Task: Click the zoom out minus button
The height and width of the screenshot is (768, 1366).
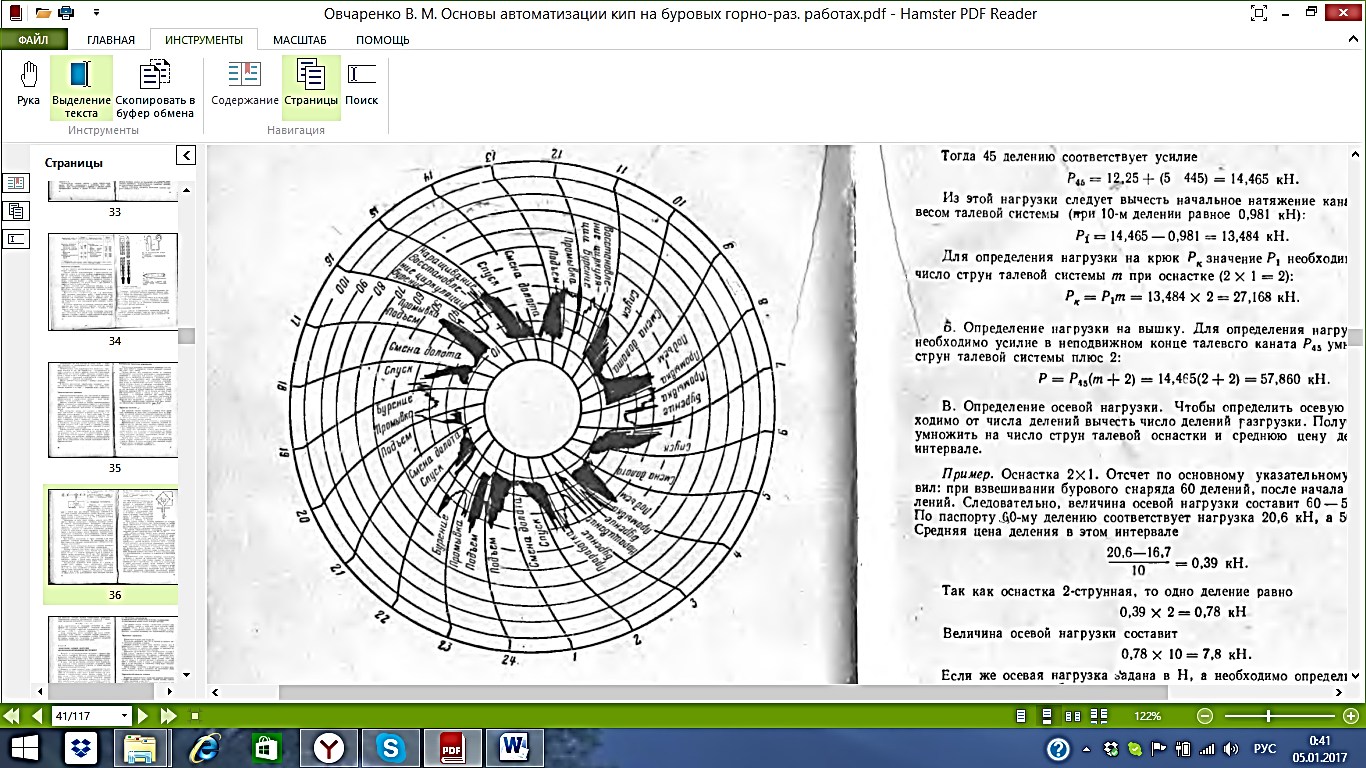Action: click(1204, 716)
